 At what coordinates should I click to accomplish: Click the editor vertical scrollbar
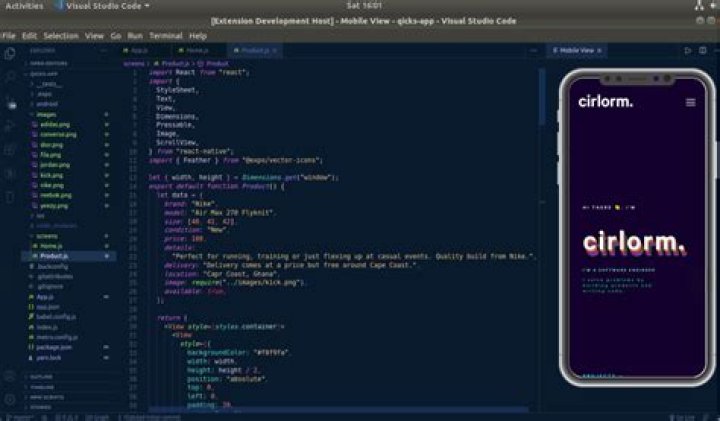pos(542,96)
